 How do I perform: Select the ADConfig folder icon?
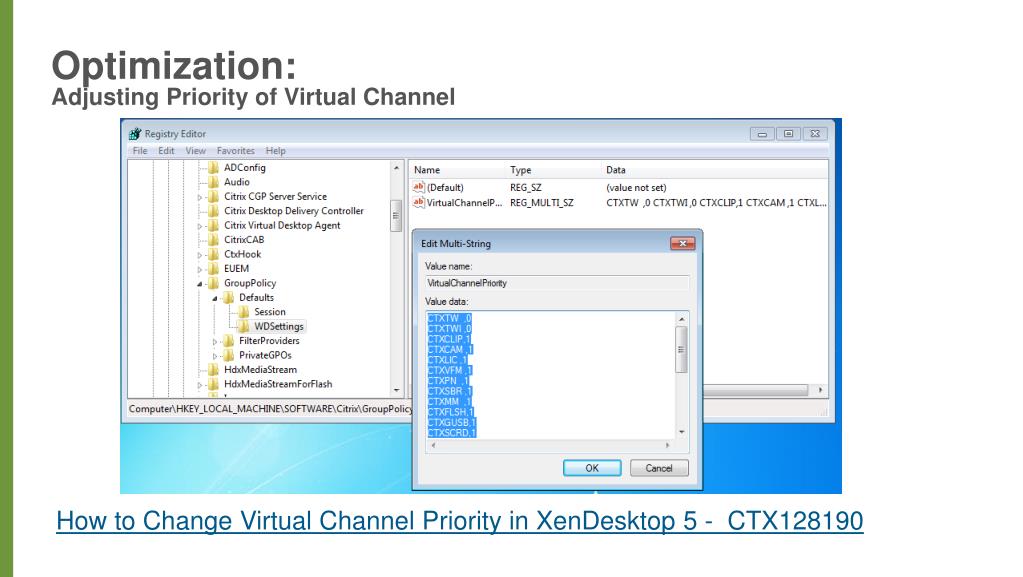[x=213, y=168]
